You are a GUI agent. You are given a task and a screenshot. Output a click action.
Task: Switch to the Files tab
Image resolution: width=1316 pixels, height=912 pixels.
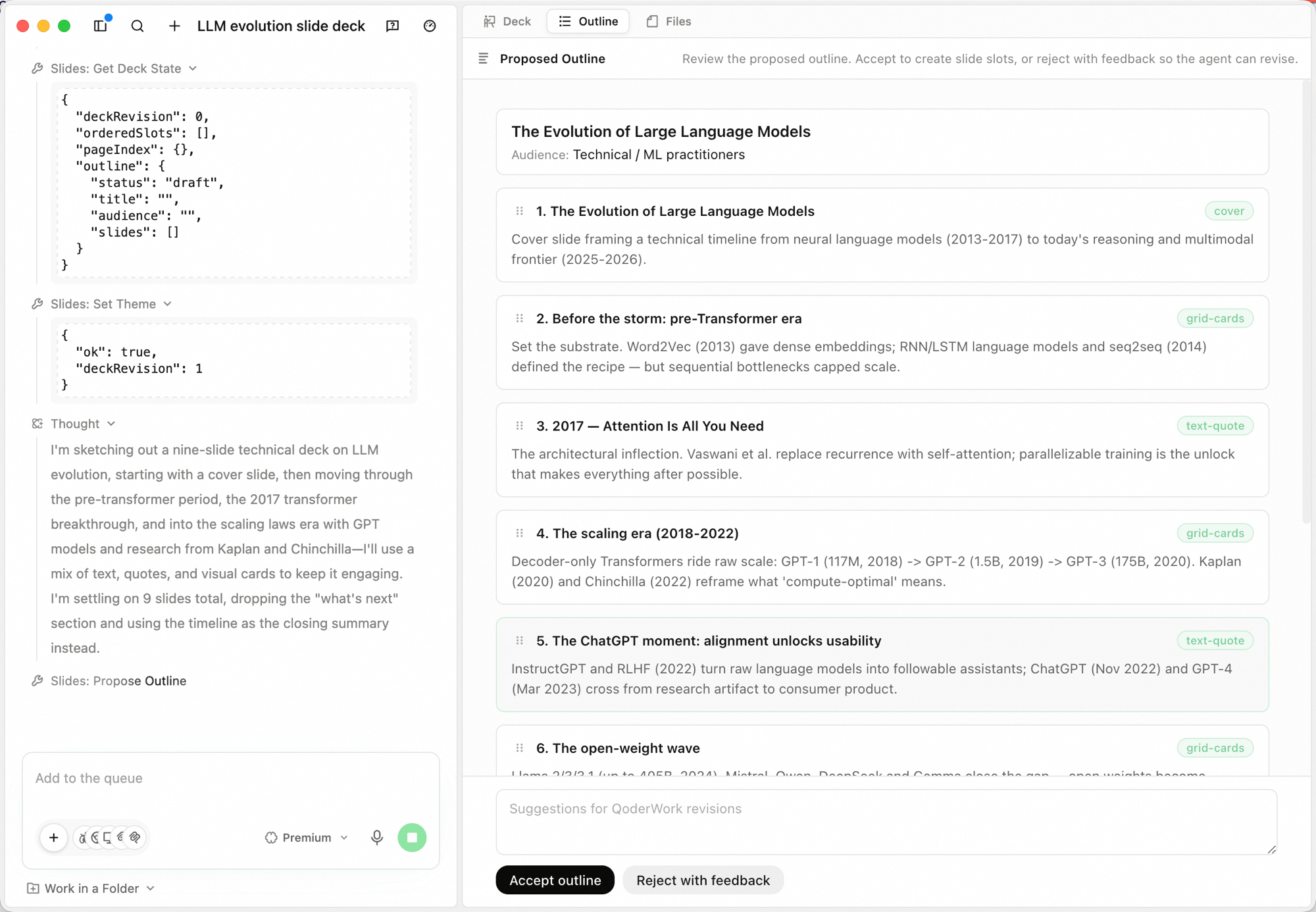click(x=669, y=22)
